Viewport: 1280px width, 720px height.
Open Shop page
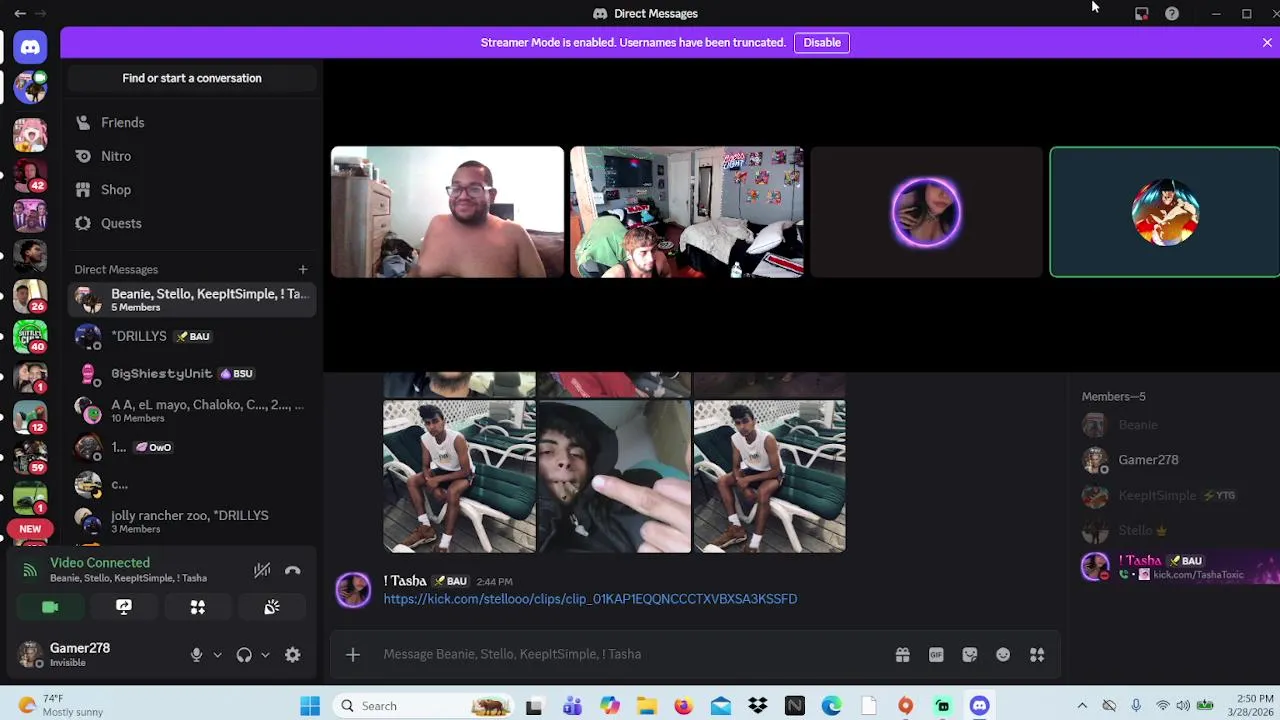pyautogui.click(x=192, y=189)
